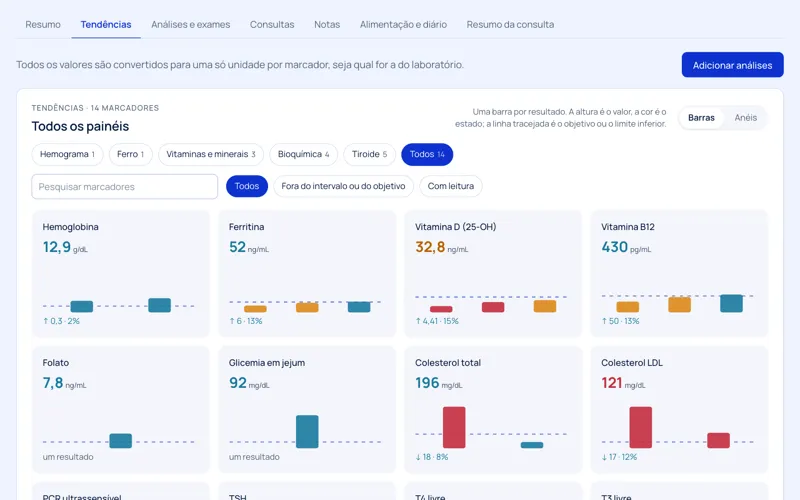Select the Tiroide panel chip
Viewport: 800px width, 500px height.
(369, 154)
